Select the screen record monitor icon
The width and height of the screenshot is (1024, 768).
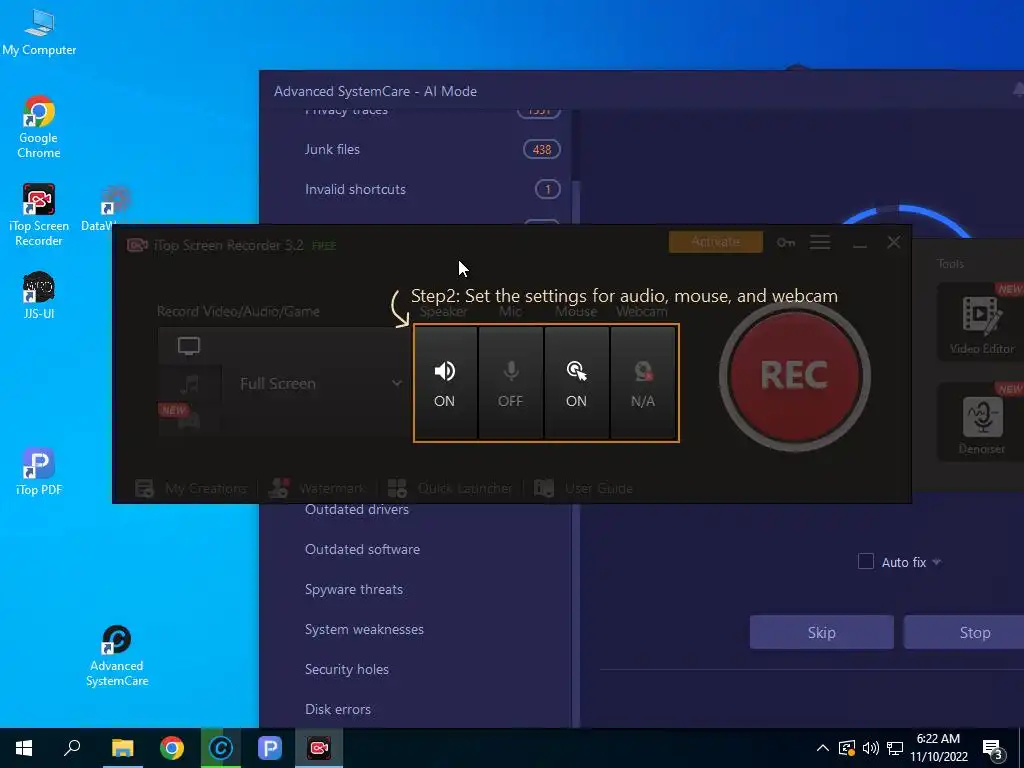(x=189, y=345)
